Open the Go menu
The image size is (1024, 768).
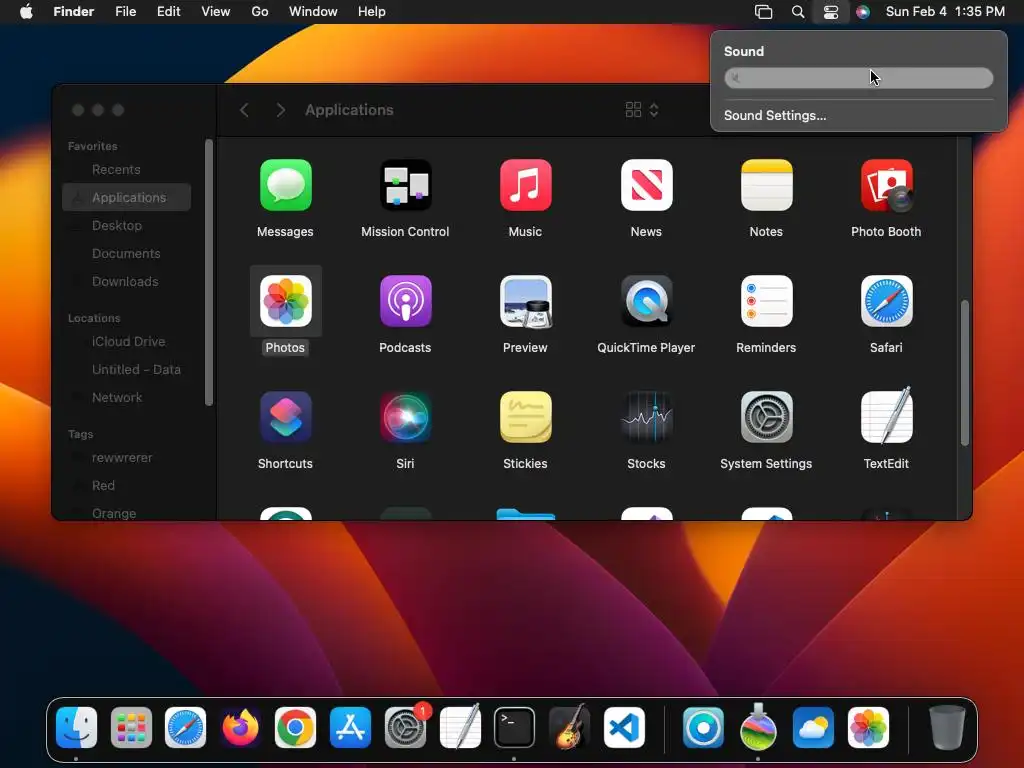click(260, 12)
